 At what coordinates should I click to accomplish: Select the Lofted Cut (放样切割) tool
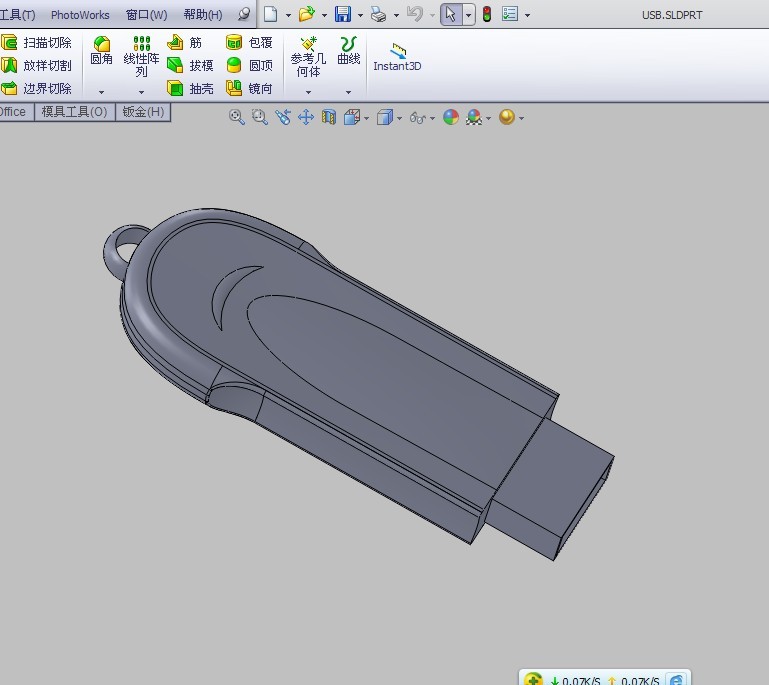(x=36, y=65)
